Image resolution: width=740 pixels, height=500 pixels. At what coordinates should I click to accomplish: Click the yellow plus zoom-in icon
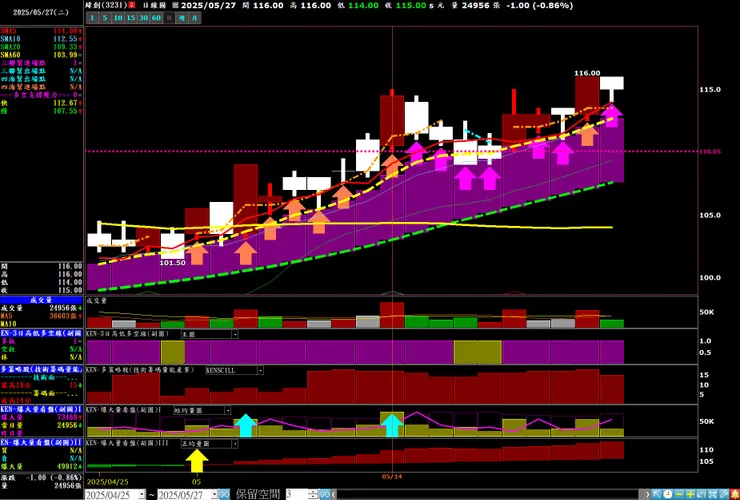tap(690, 494)
